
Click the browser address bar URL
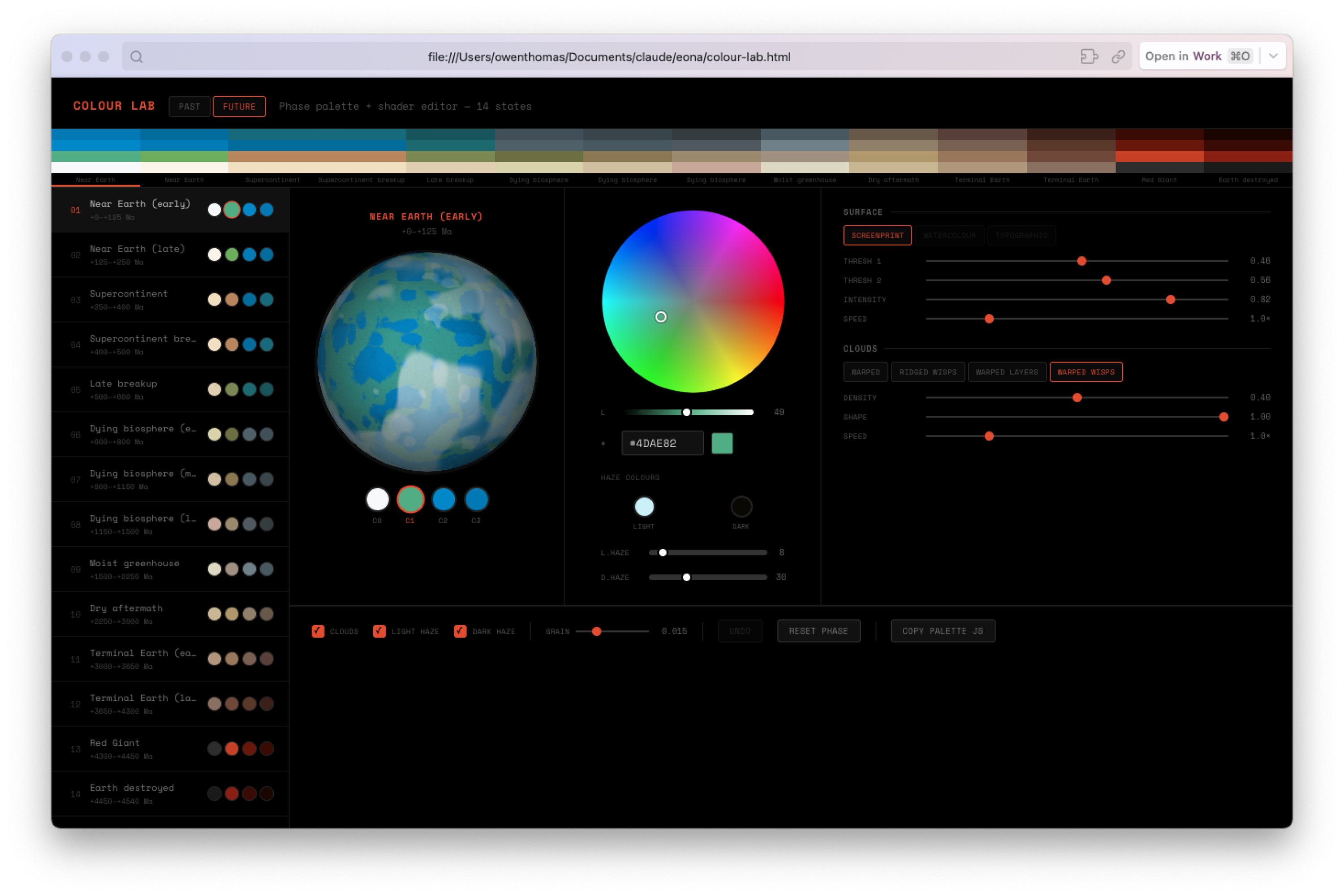609,56
